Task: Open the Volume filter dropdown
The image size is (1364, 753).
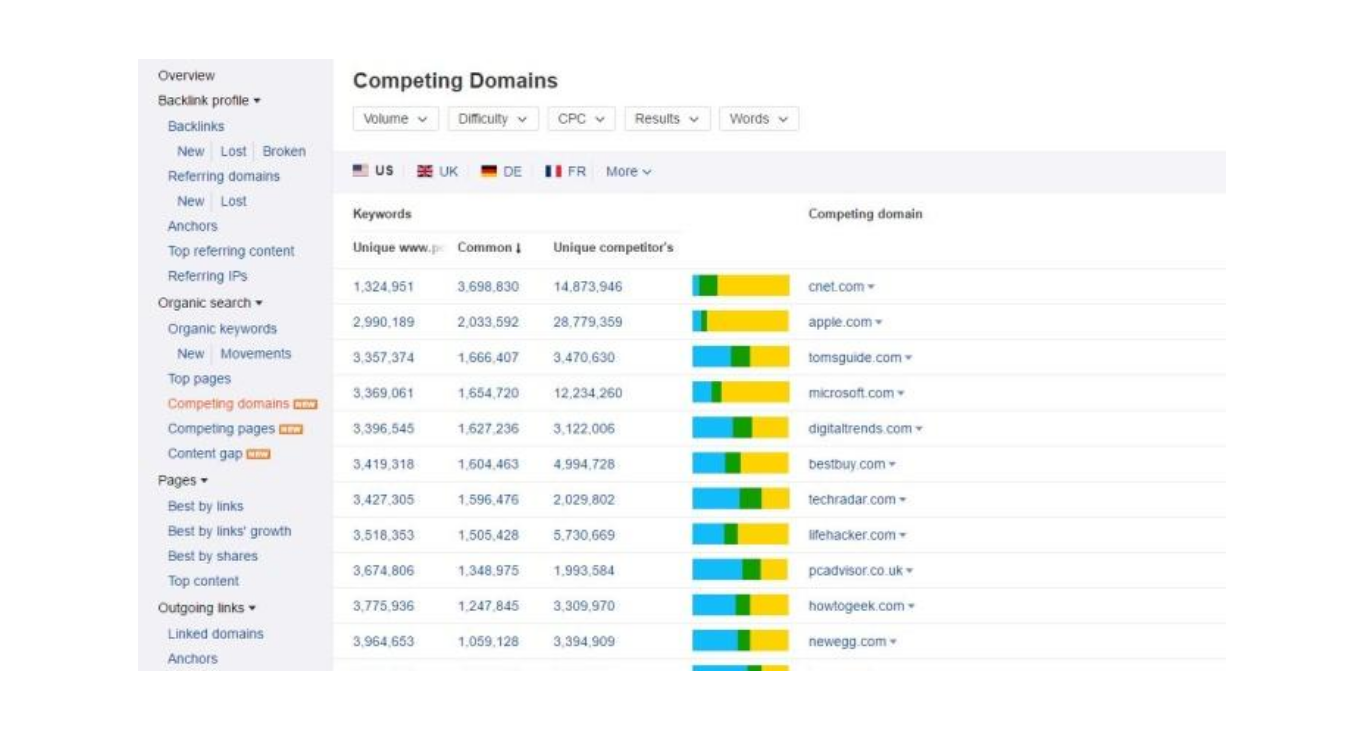Action: pyautogui.click(x=396, y=119)
